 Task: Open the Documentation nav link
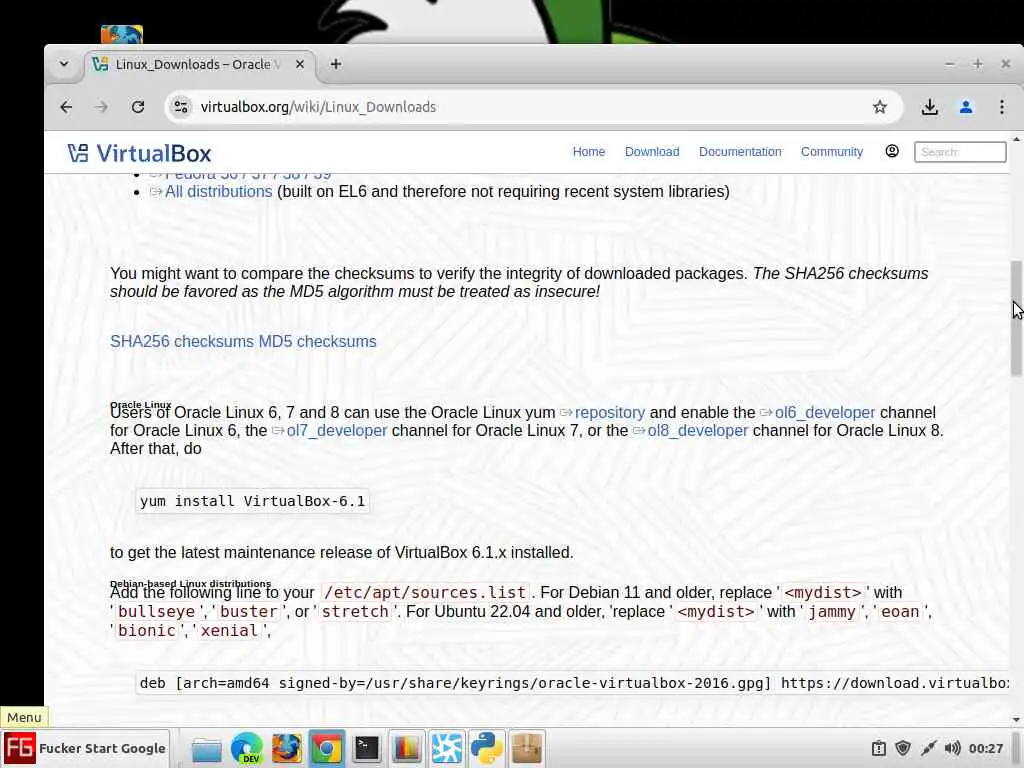coord(740,152)
